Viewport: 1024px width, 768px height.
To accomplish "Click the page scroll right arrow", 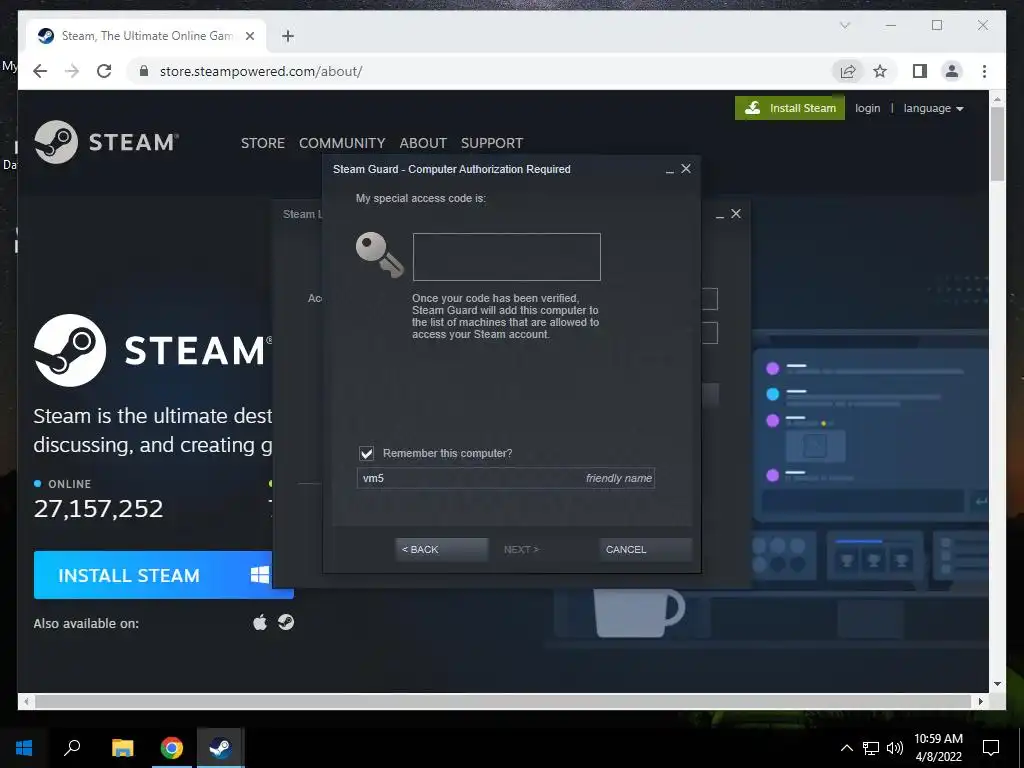I will coord(980,701).
